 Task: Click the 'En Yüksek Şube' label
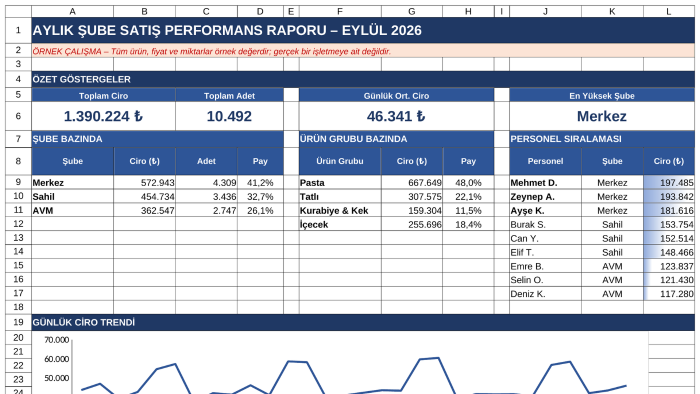tap(602, 95)
